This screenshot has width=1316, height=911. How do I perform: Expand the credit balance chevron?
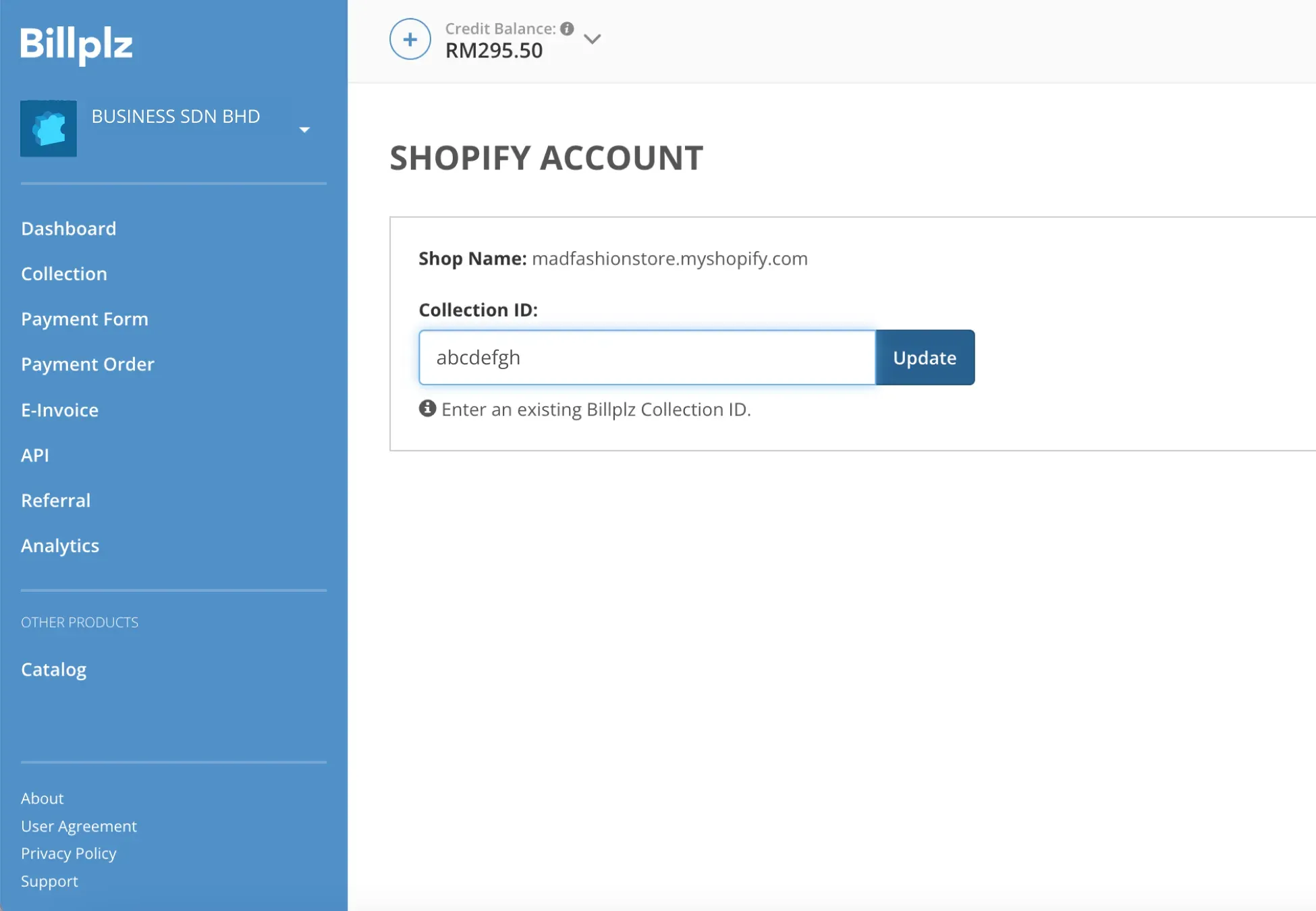(x=592, y=39)
